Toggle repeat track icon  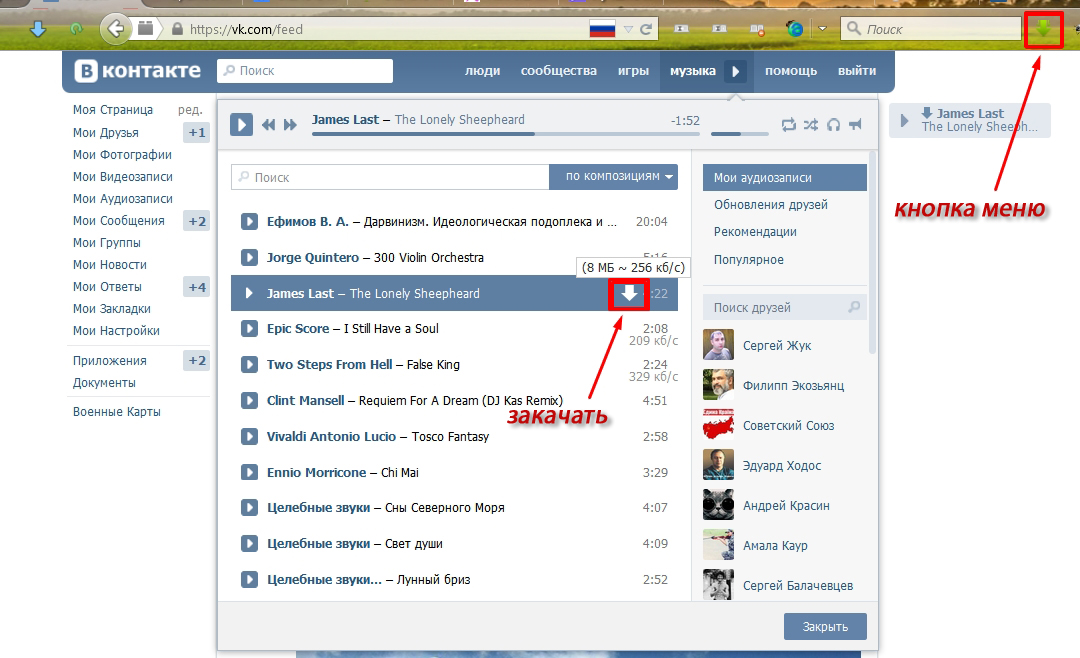point(789,125)
